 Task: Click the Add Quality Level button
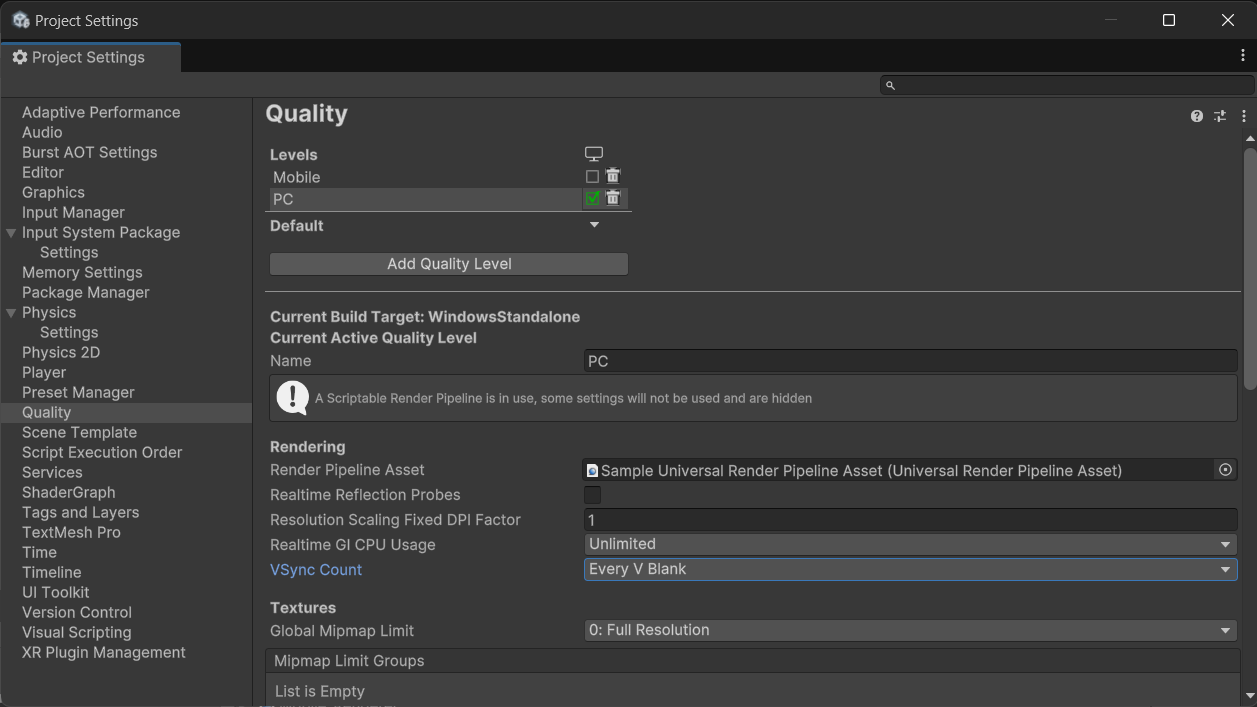coord(449,264)
